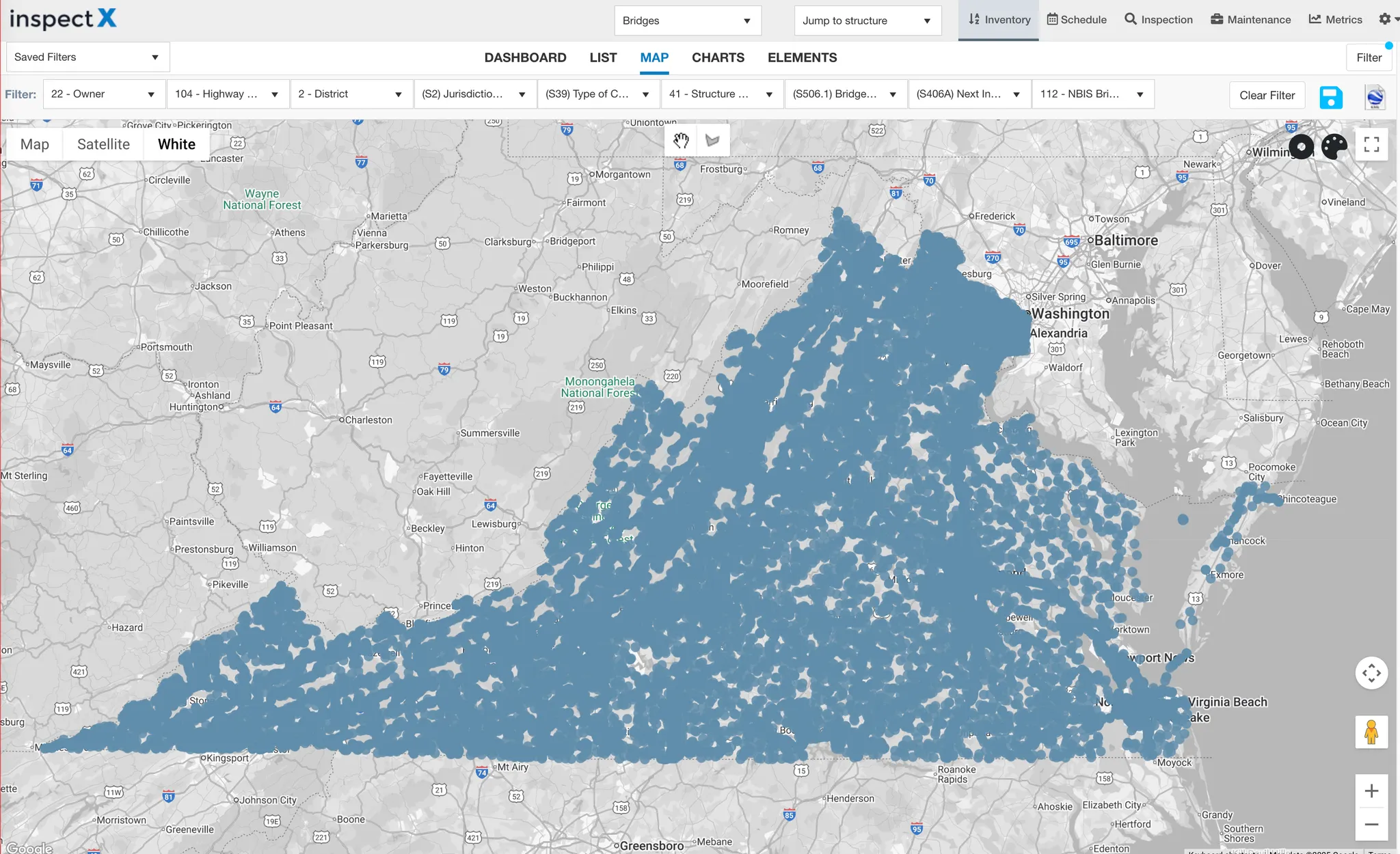The width and height of the screenshot is (1400, 854).
Task: Open the Inspection menu item
Action: (x=1159, y=20)
